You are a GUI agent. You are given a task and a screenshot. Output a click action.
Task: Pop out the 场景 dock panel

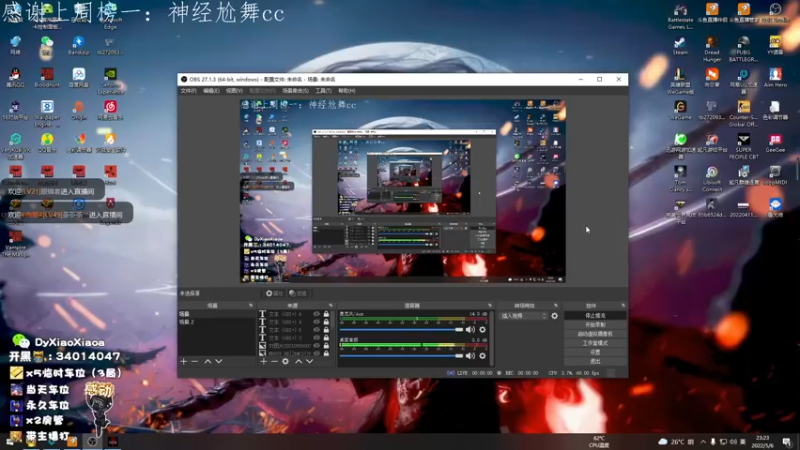250,306
